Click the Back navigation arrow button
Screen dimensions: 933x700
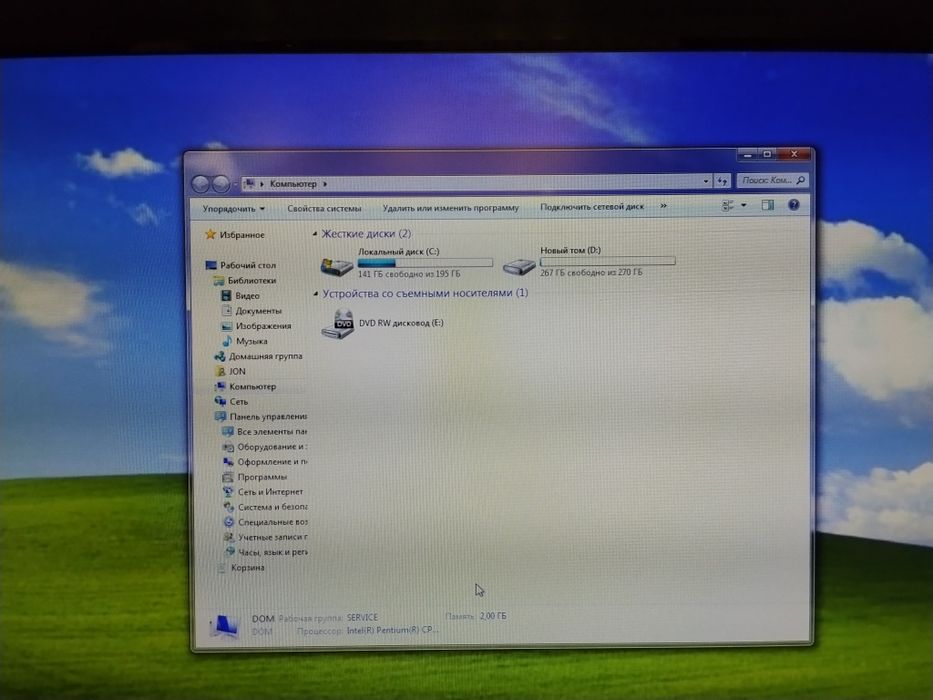pyautogui.click(x=201, y=185)
